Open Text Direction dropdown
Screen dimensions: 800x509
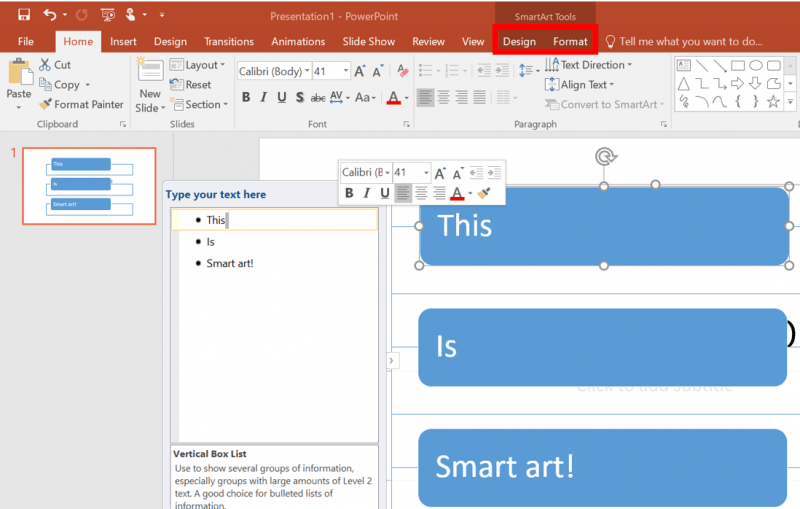click(588, 65)
